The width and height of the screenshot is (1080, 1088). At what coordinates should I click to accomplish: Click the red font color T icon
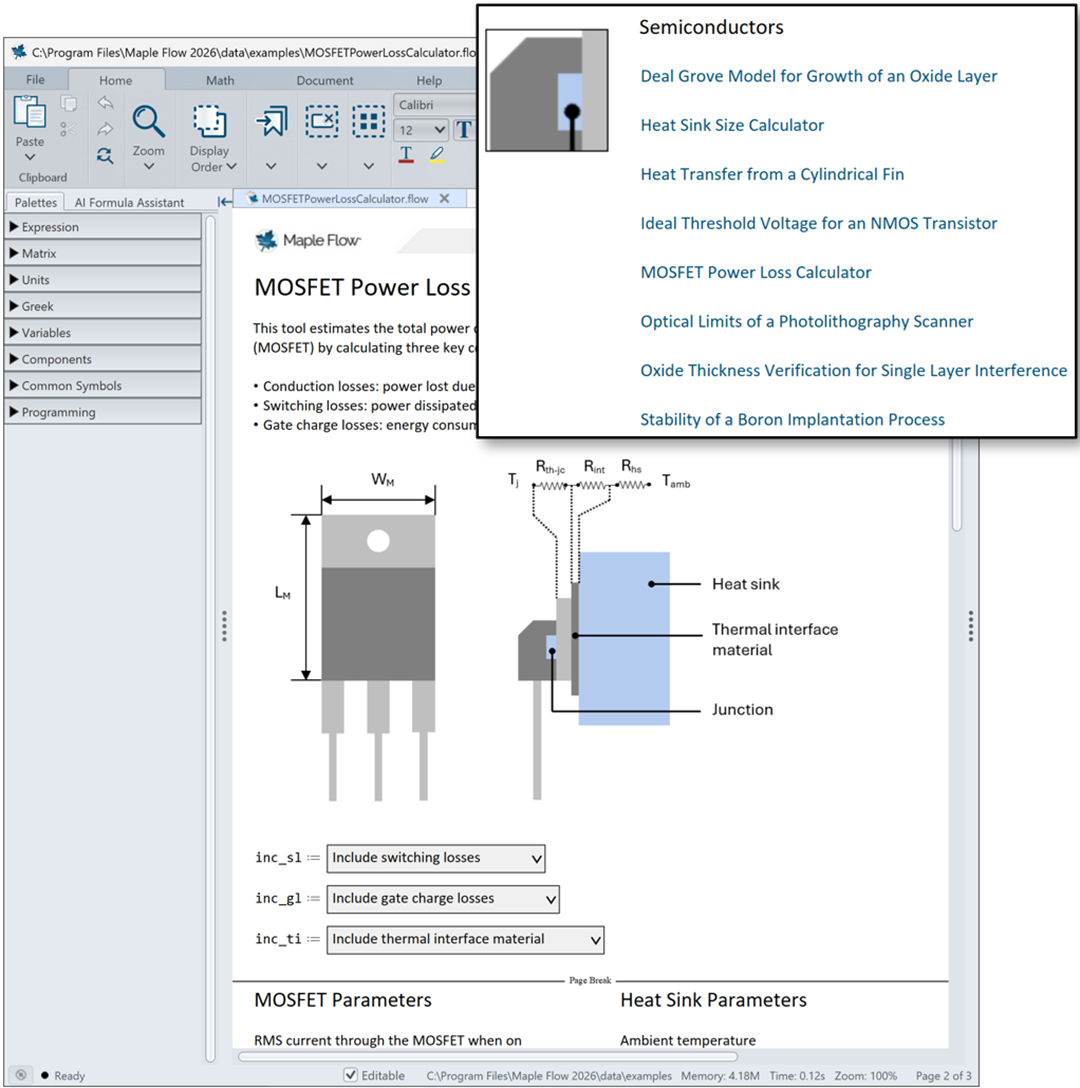coord(406,154)
